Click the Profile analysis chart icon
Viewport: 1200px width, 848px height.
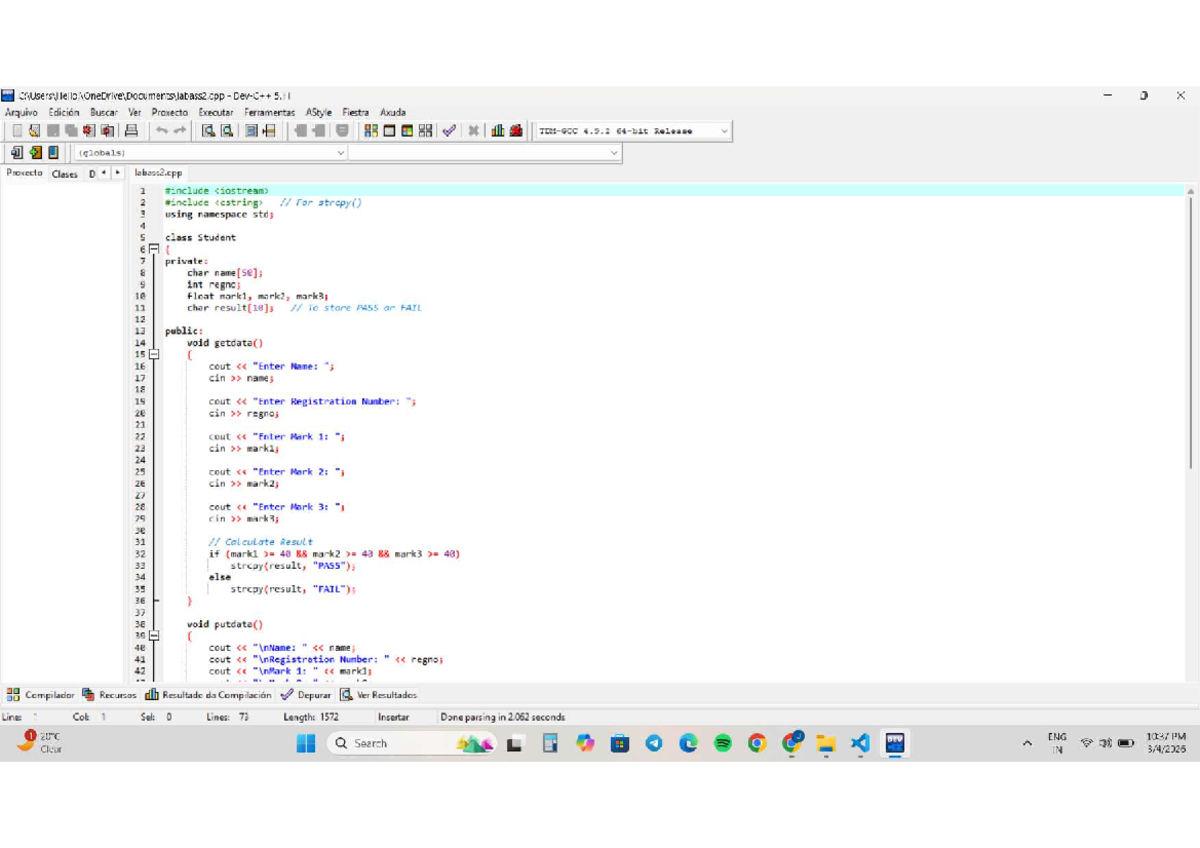[498, 131]
